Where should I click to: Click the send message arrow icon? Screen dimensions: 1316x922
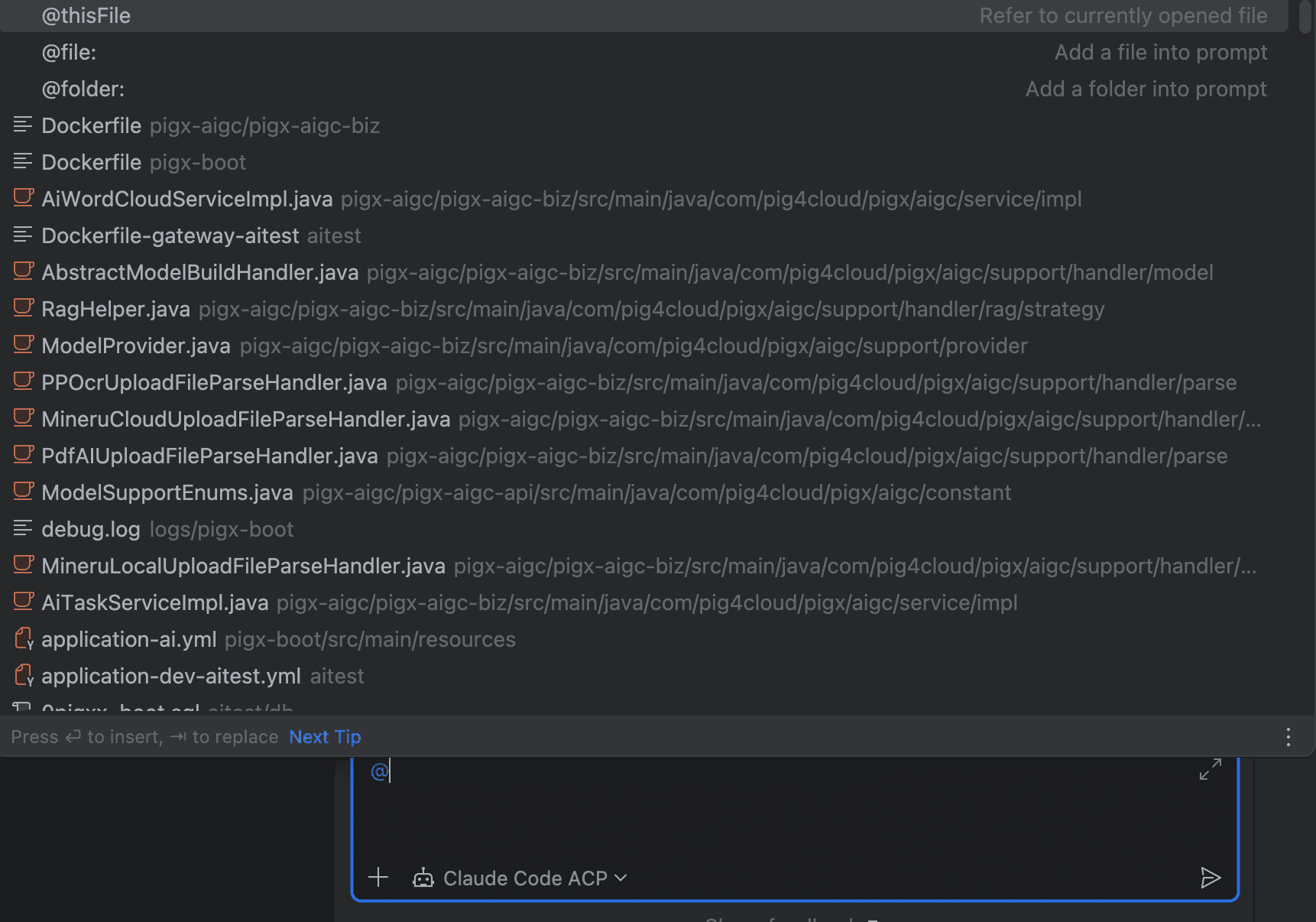click(x=1210, y=878)
